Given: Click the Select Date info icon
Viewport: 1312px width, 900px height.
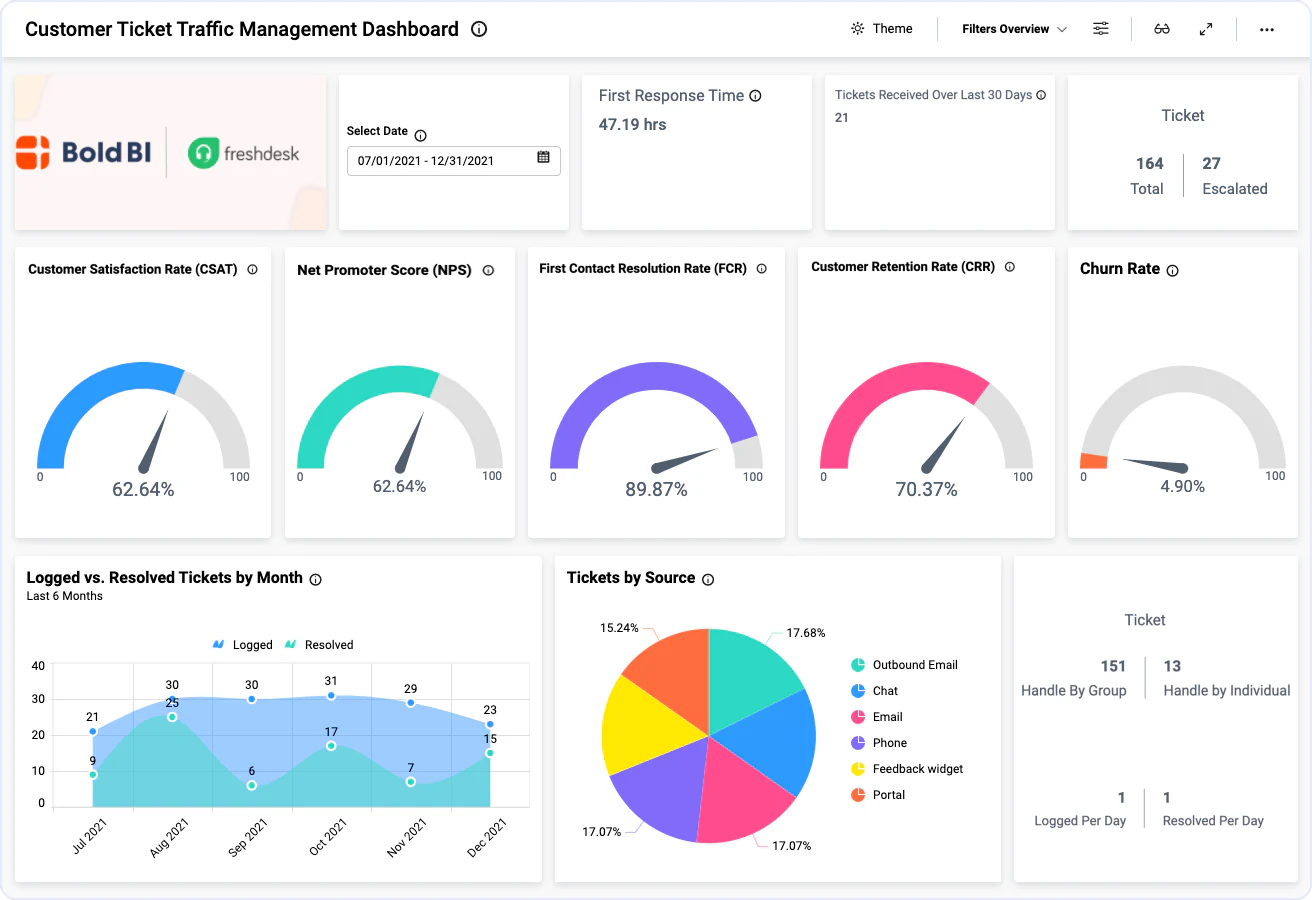Looking at the screenshot, I should point(420,135).
